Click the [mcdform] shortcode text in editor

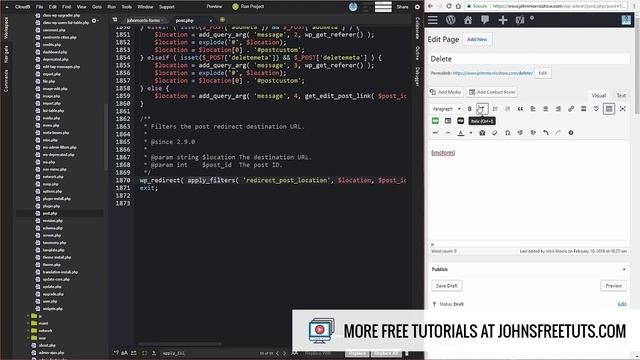(443, 153)
